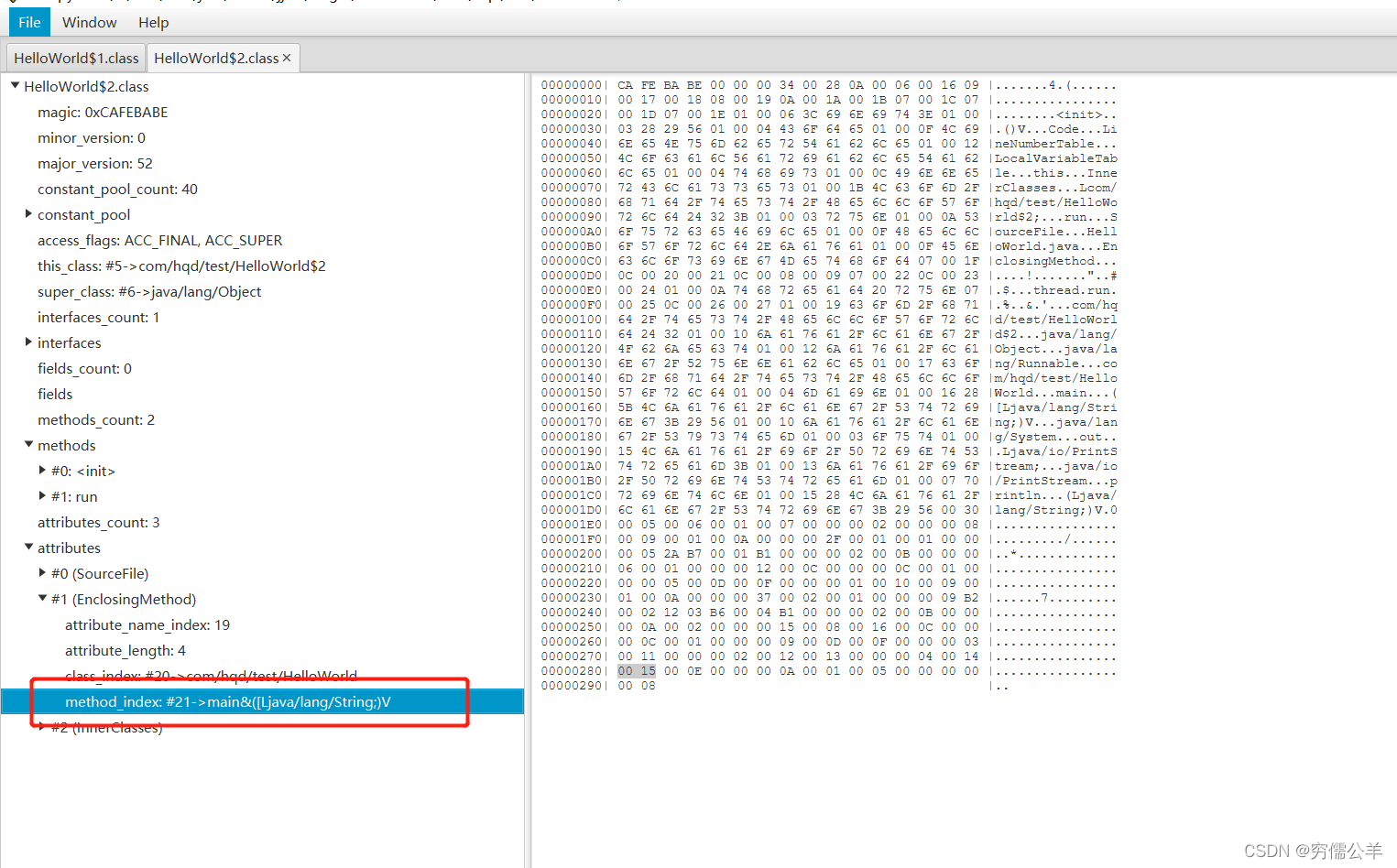Expand the interfaces node

point(28,342)
